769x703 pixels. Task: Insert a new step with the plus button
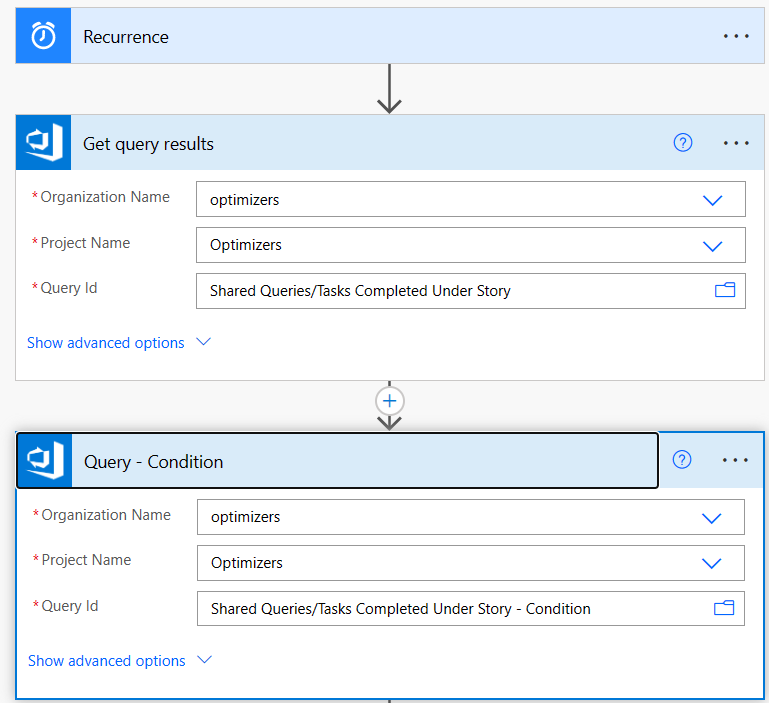tap(389, 401)
